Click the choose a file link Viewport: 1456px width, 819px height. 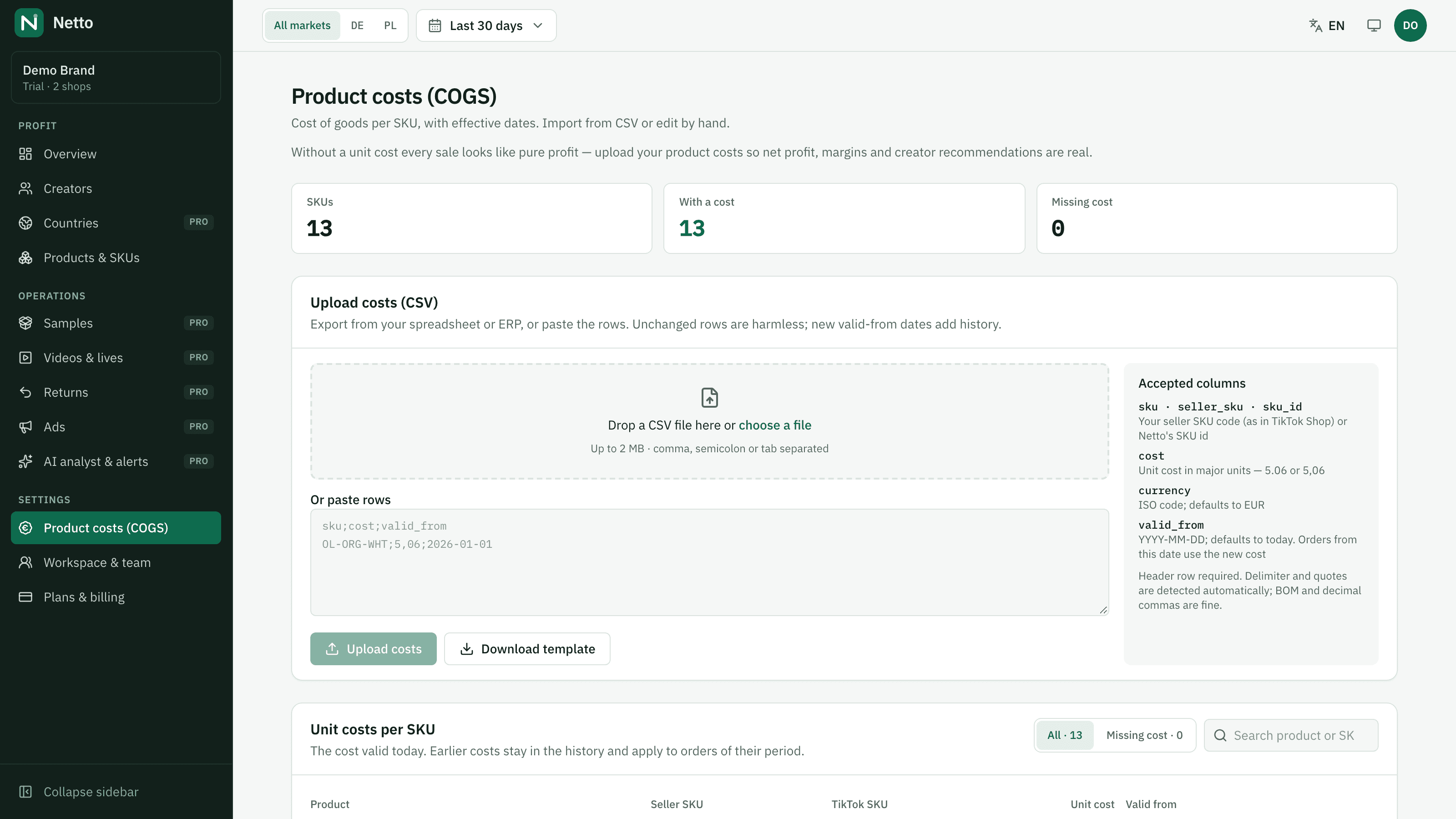[774, 425]
